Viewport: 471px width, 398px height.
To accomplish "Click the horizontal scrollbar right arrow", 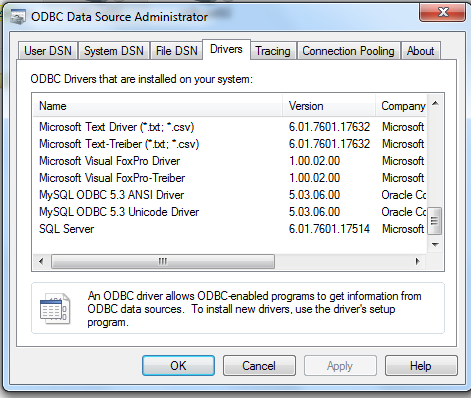I will pos(417,261).
